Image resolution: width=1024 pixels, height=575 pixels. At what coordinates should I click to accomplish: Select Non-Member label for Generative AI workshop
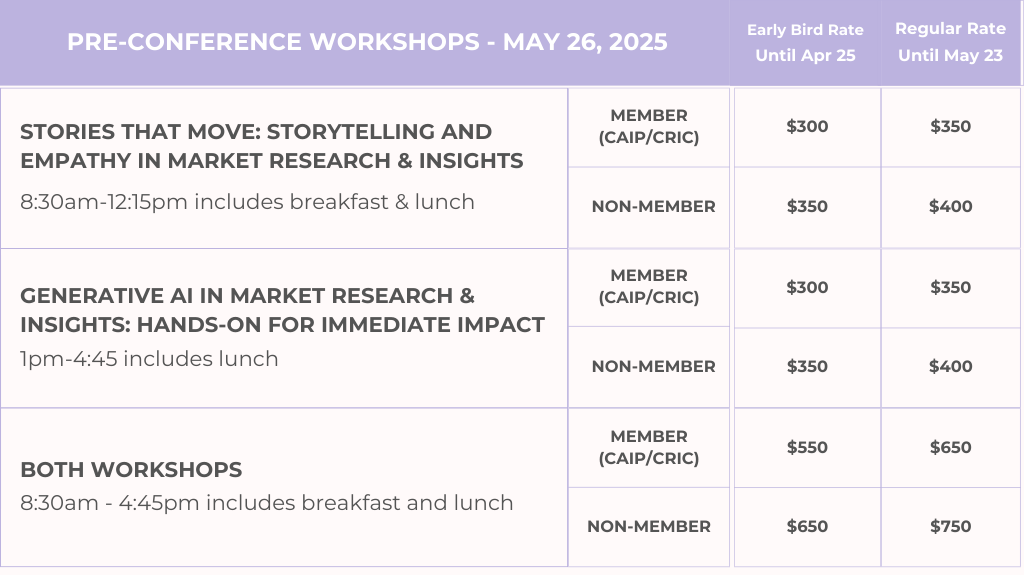click(653, 367)
